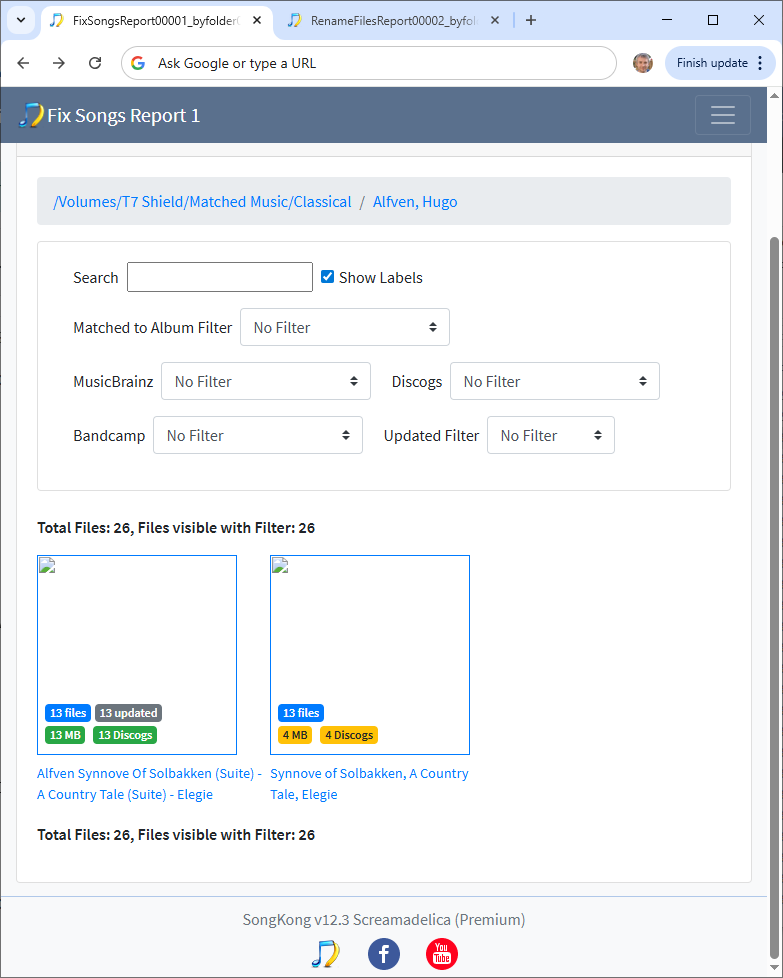Click the Finish update button
The height and width of the screenshot is (978, 783).
pos(712,63)
